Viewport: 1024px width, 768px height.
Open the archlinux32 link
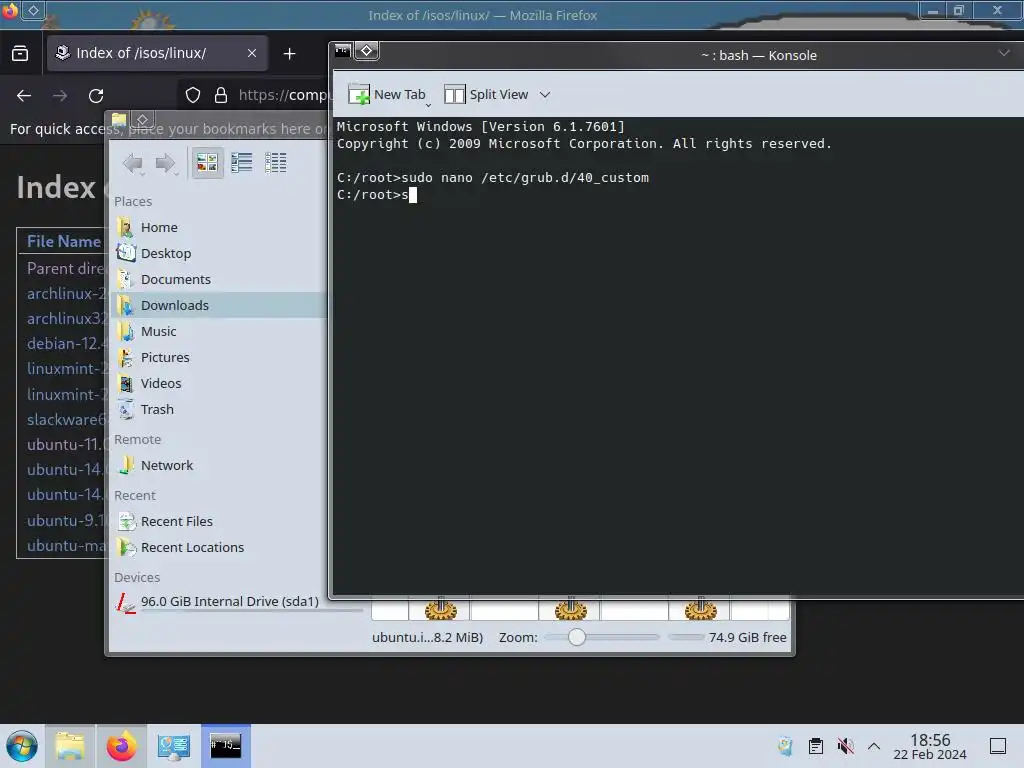coord(65,319)
